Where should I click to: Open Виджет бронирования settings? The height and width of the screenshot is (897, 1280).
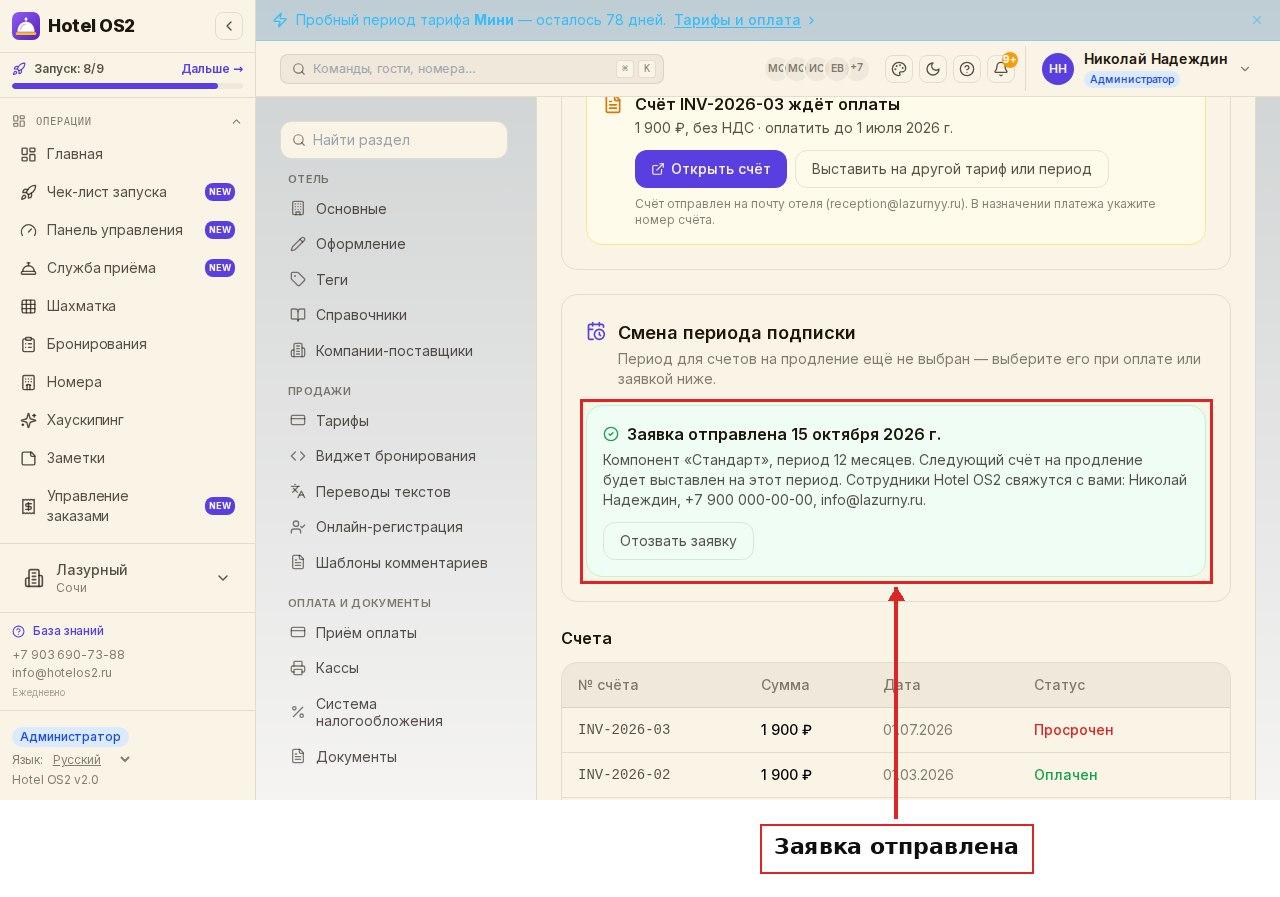pos(394,456)
